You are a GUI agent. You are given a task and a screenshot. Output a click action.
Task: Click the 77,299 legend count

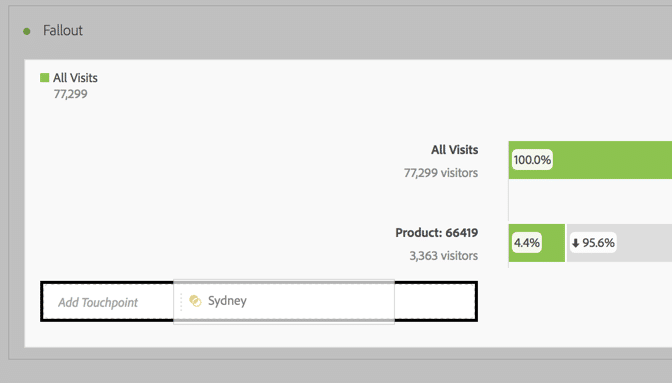70,94
